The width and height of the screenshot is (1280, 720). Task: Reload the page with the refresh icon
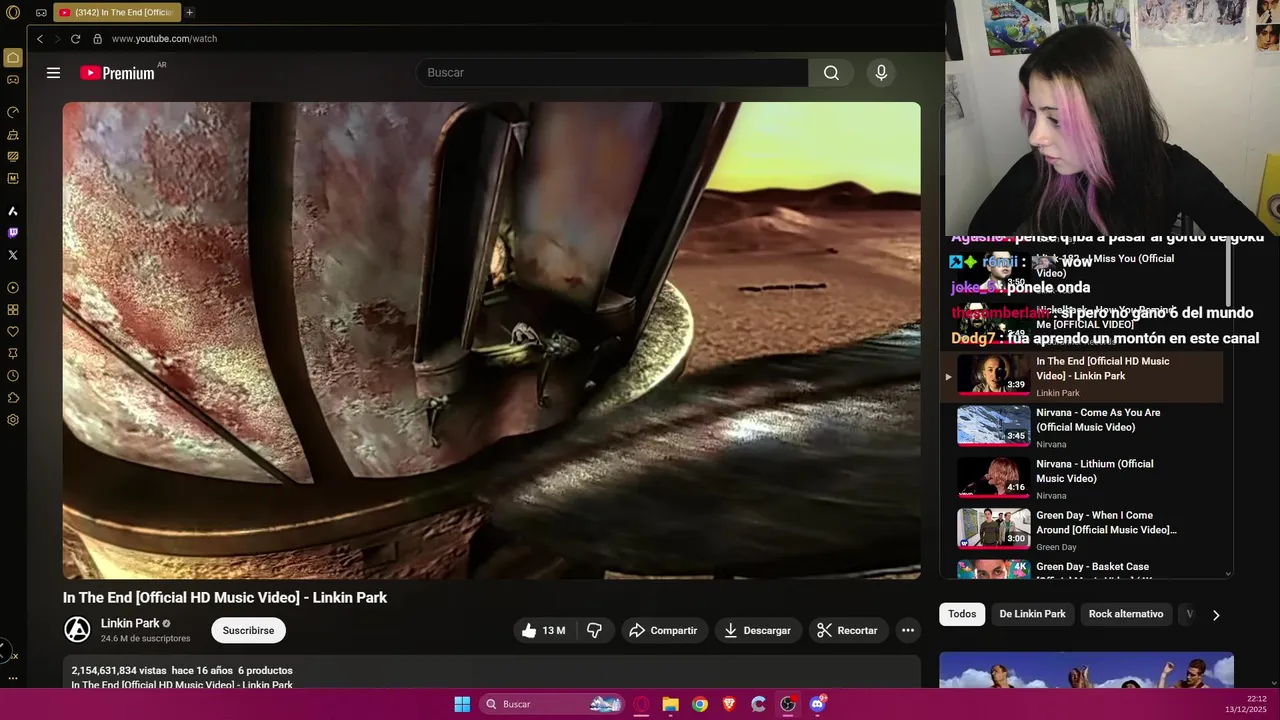(x=75, y=39)
